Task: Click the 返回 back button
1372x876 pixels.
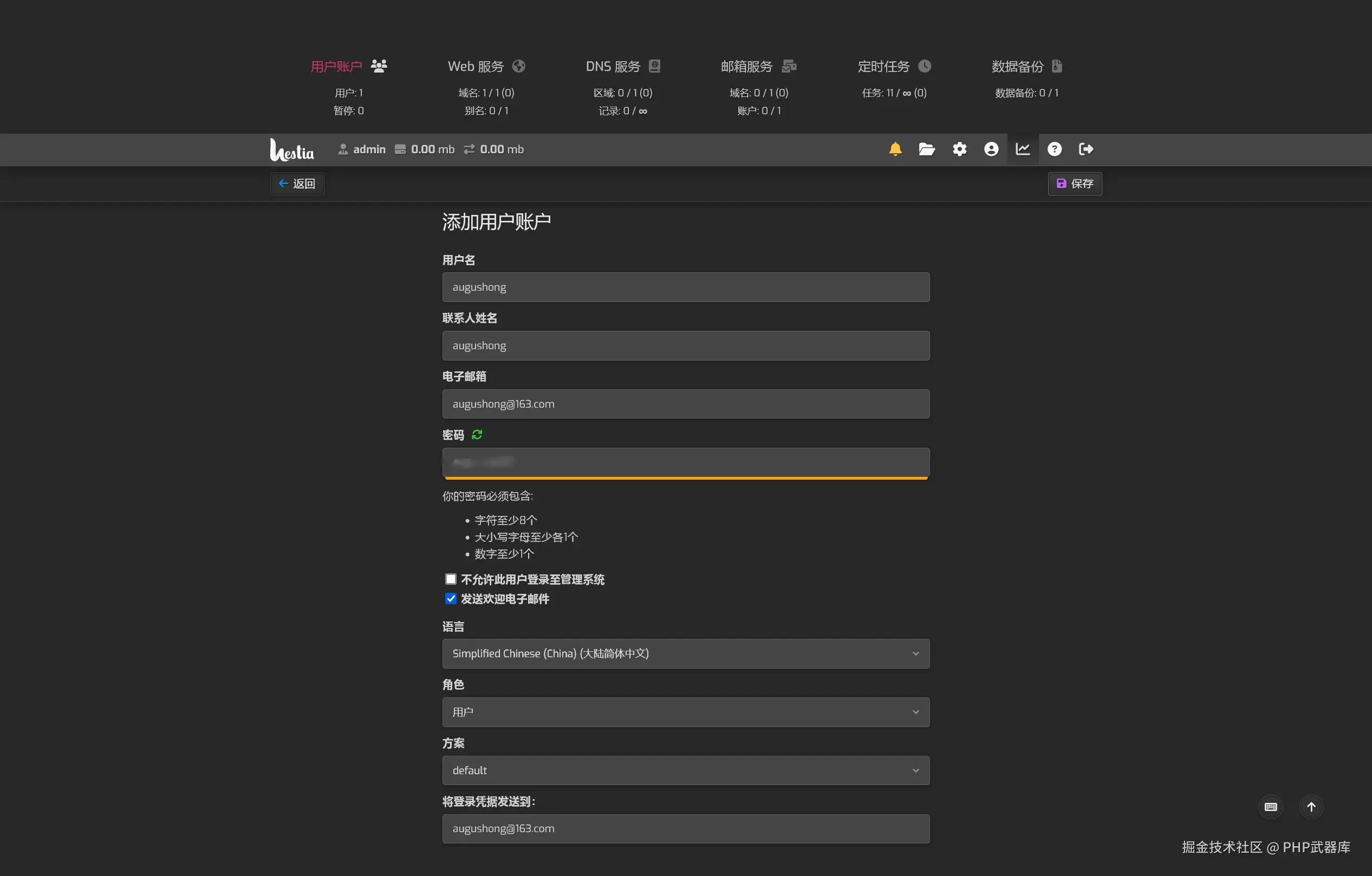Action: 297,184
